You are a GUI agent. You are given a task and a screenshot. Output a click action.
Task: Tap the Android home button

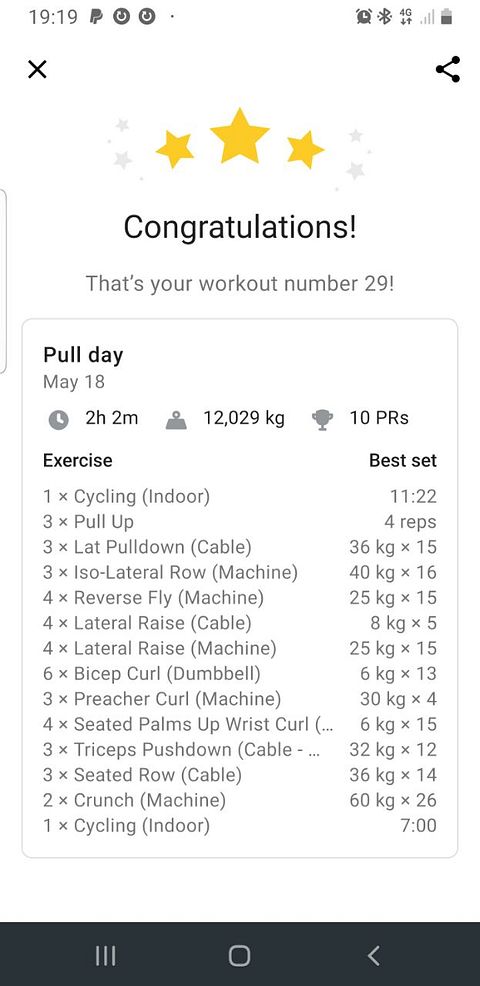tap(240, 956)
